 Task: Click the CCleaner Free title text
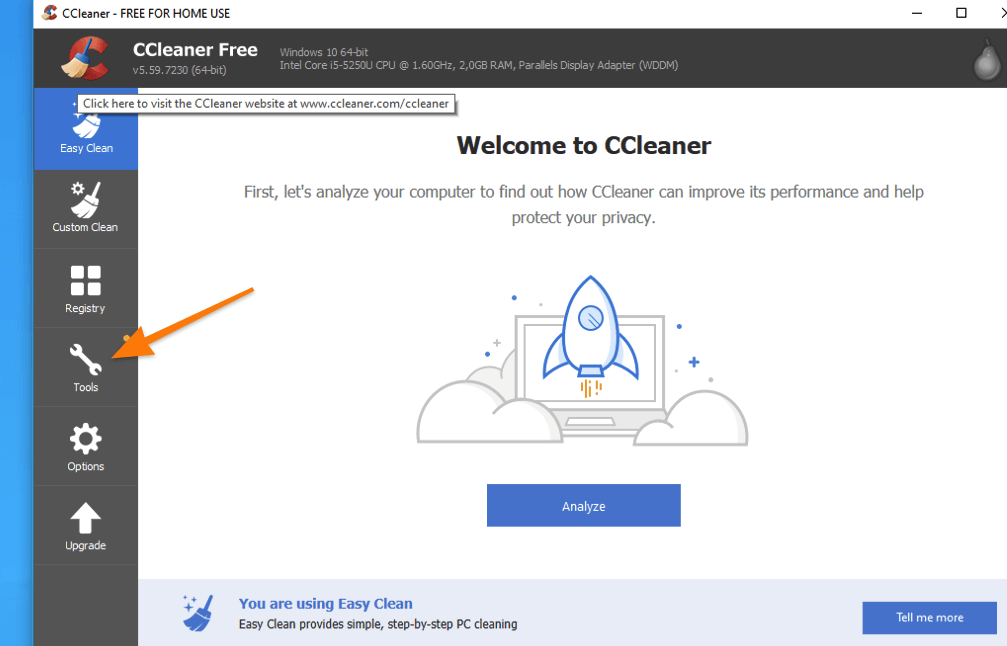point(195,49)
